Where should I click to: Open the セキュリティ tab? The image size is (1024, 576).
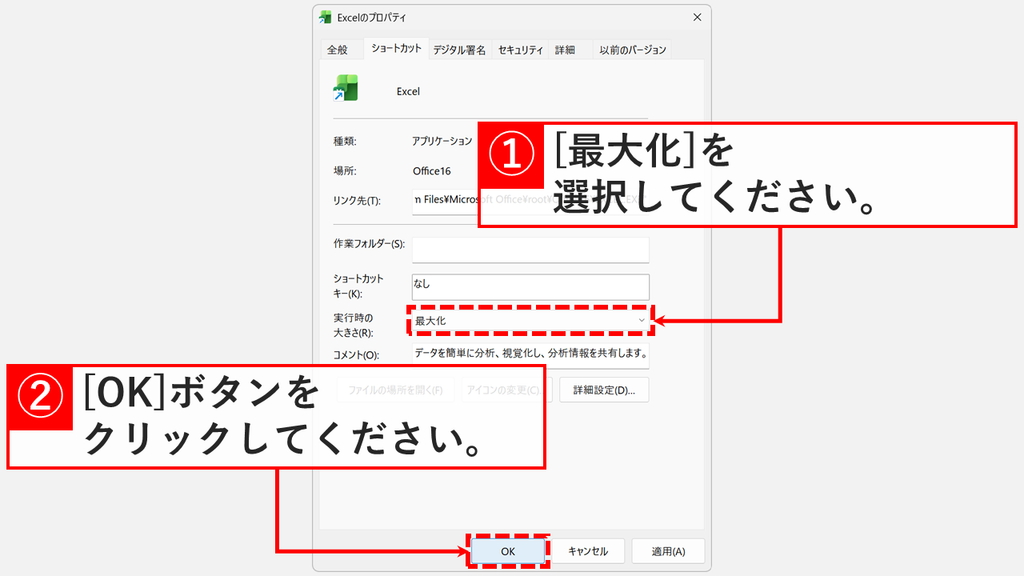point(520,50)
